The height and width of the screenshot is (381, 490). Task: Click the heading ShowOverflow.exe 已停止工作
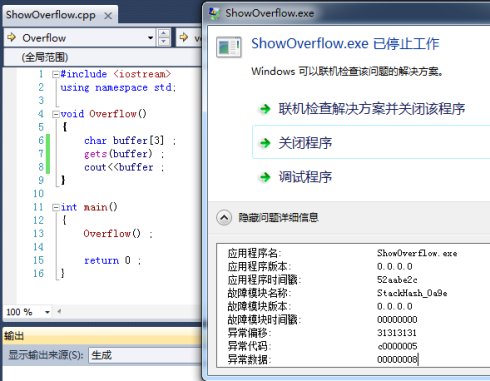point(345,44)
